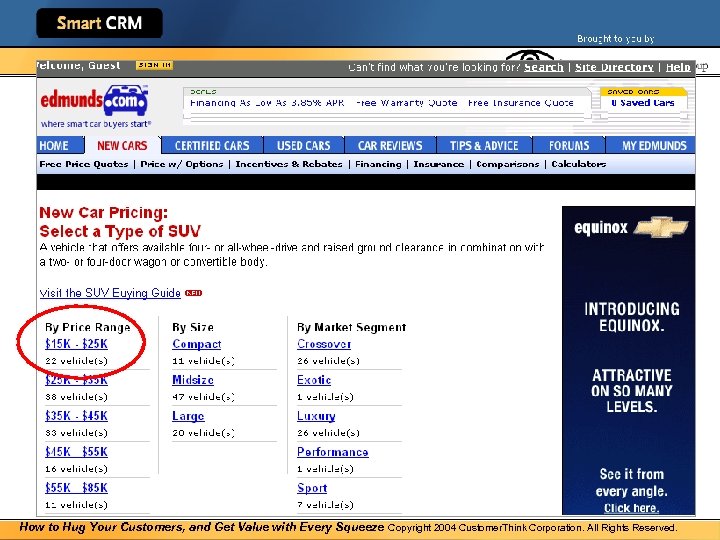Image resolution: width=720 pixels, height=540 pixels.
Task: Switch to the CERTIFIED CARS tab
Action: (212, 146)
